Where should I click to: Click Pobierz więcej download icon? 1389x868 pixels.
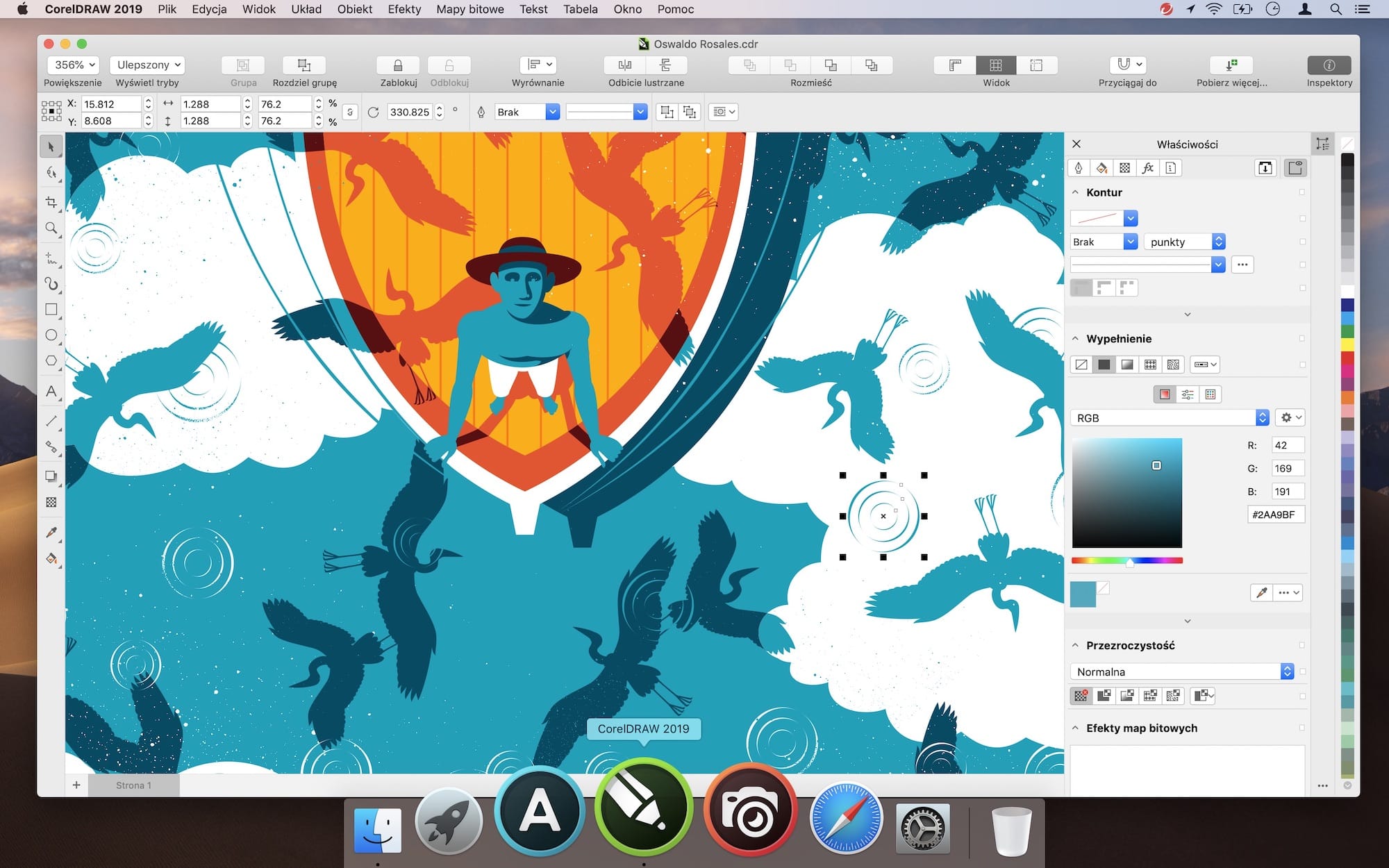tap(1231, 65)
